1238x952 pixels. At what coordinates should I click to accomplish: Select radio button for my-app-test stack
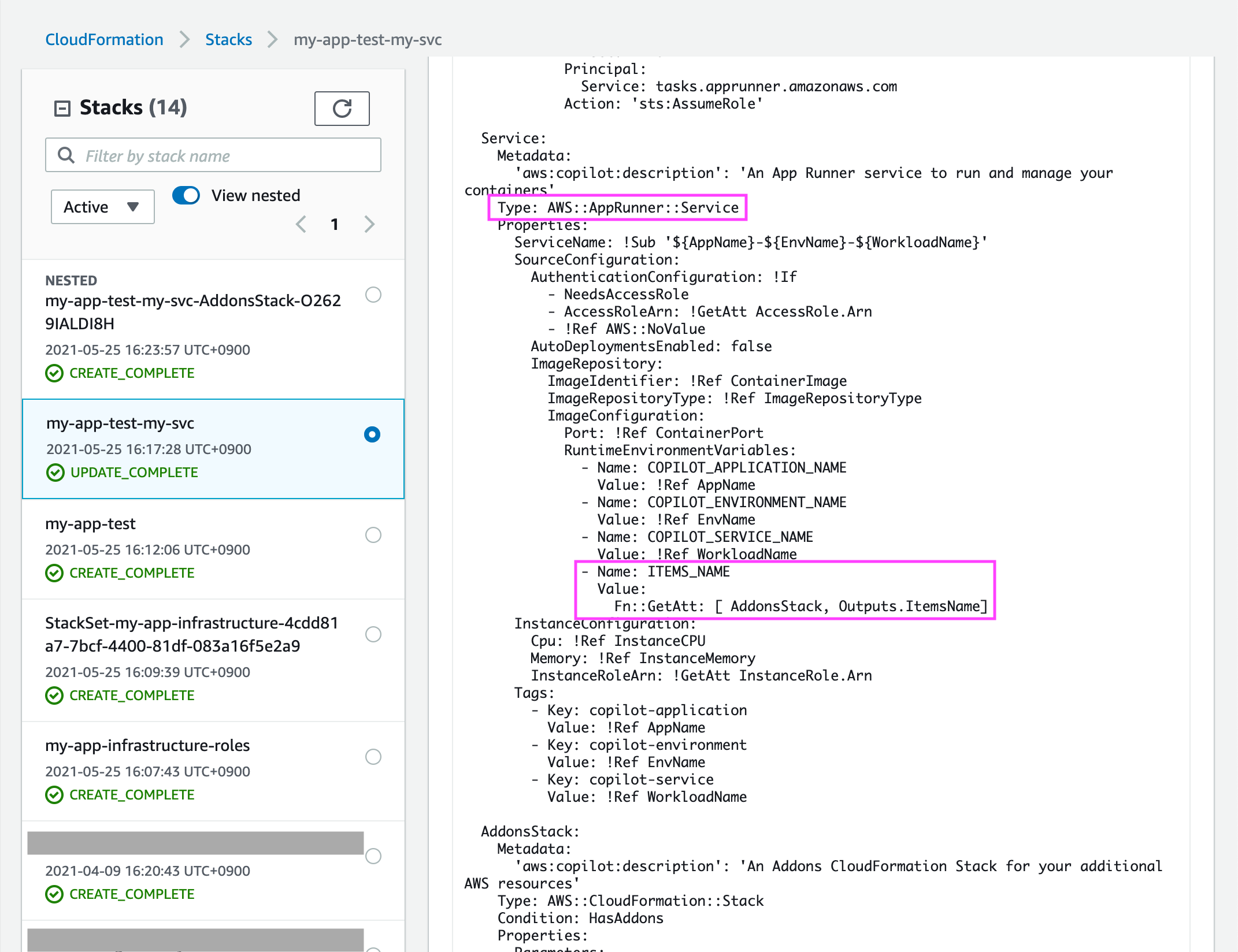[373, 535]
